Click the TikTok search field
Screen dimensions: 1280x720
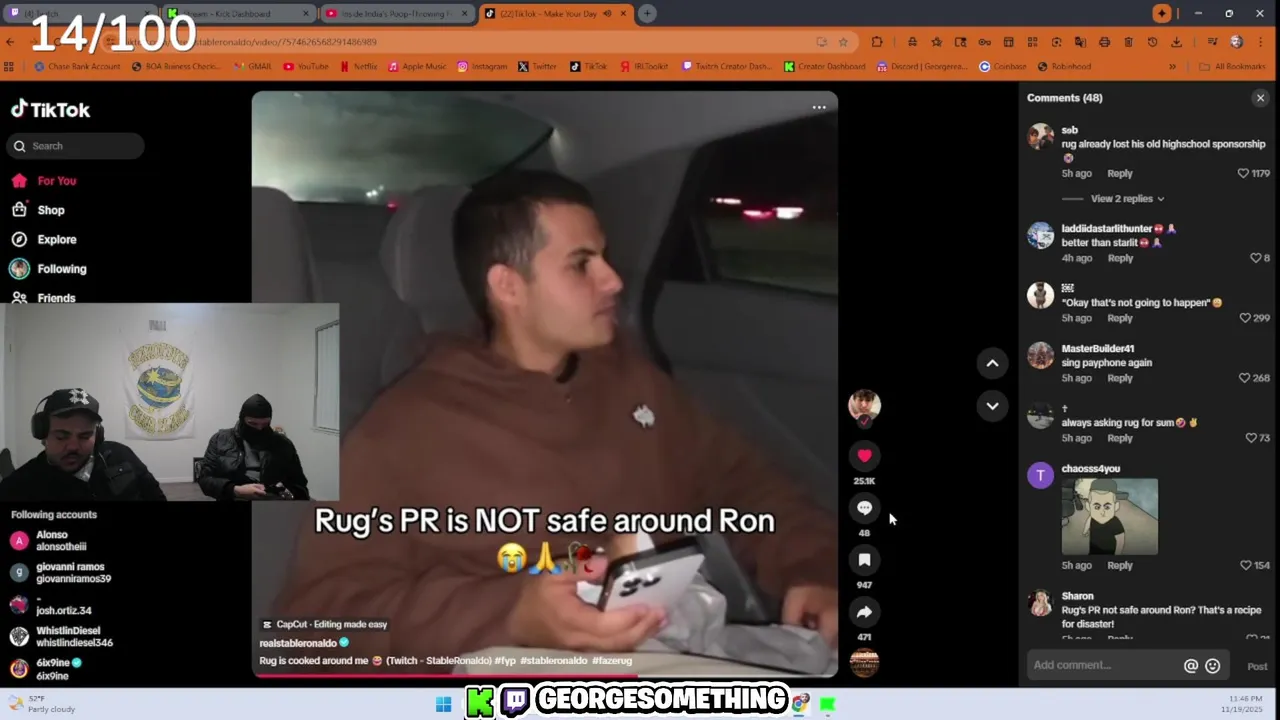(77, 146)
